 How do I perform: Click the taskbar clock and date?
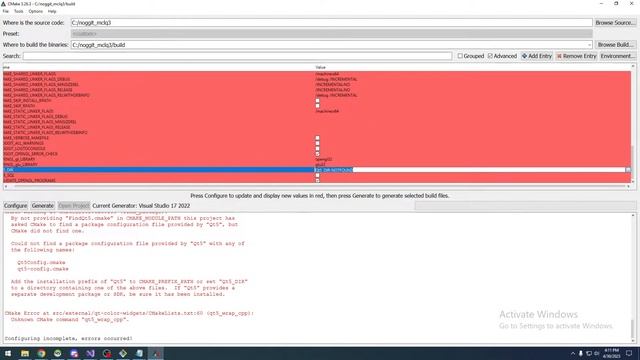(611, 353)
